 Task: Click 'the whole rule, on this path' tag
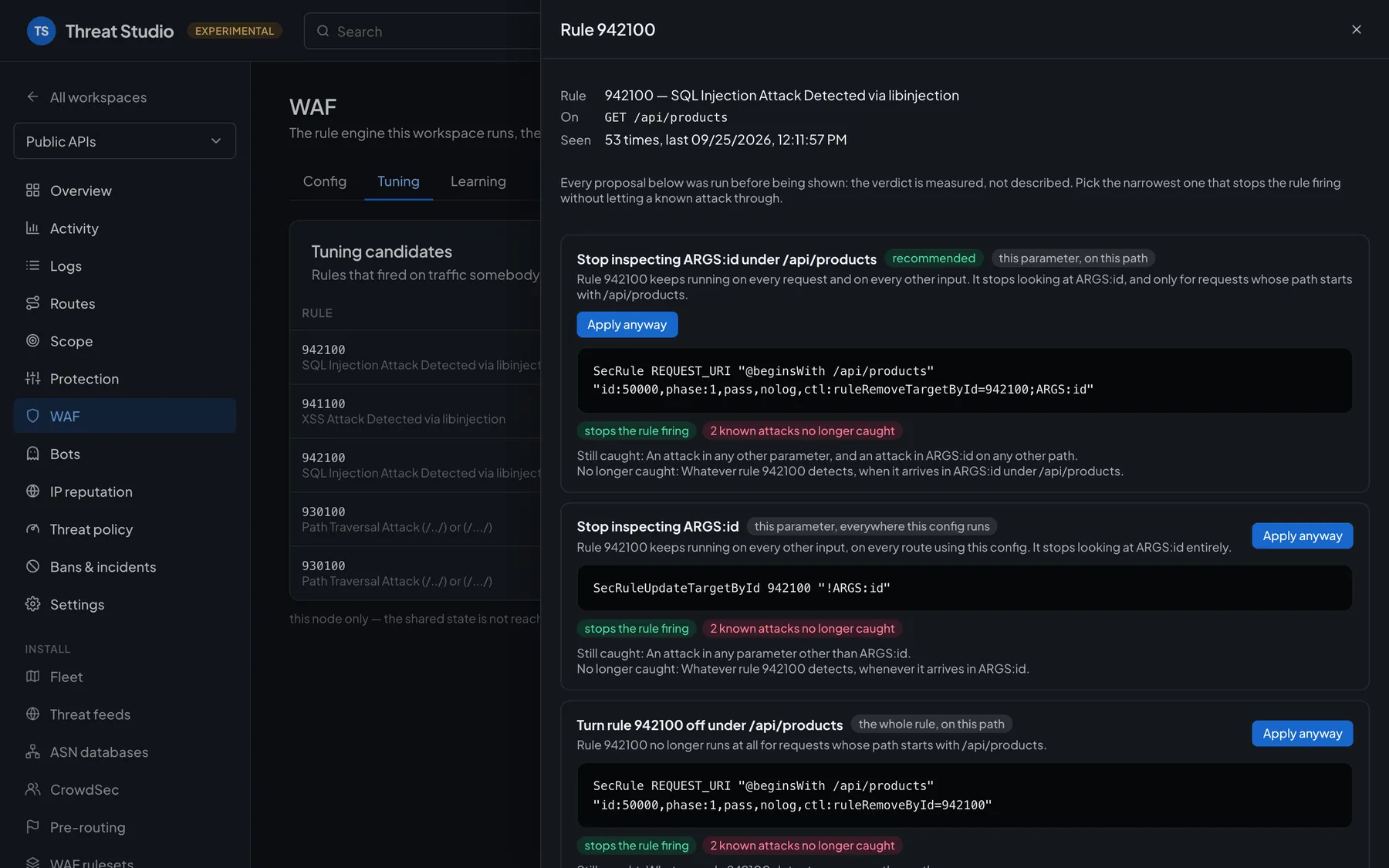point(931,724)
